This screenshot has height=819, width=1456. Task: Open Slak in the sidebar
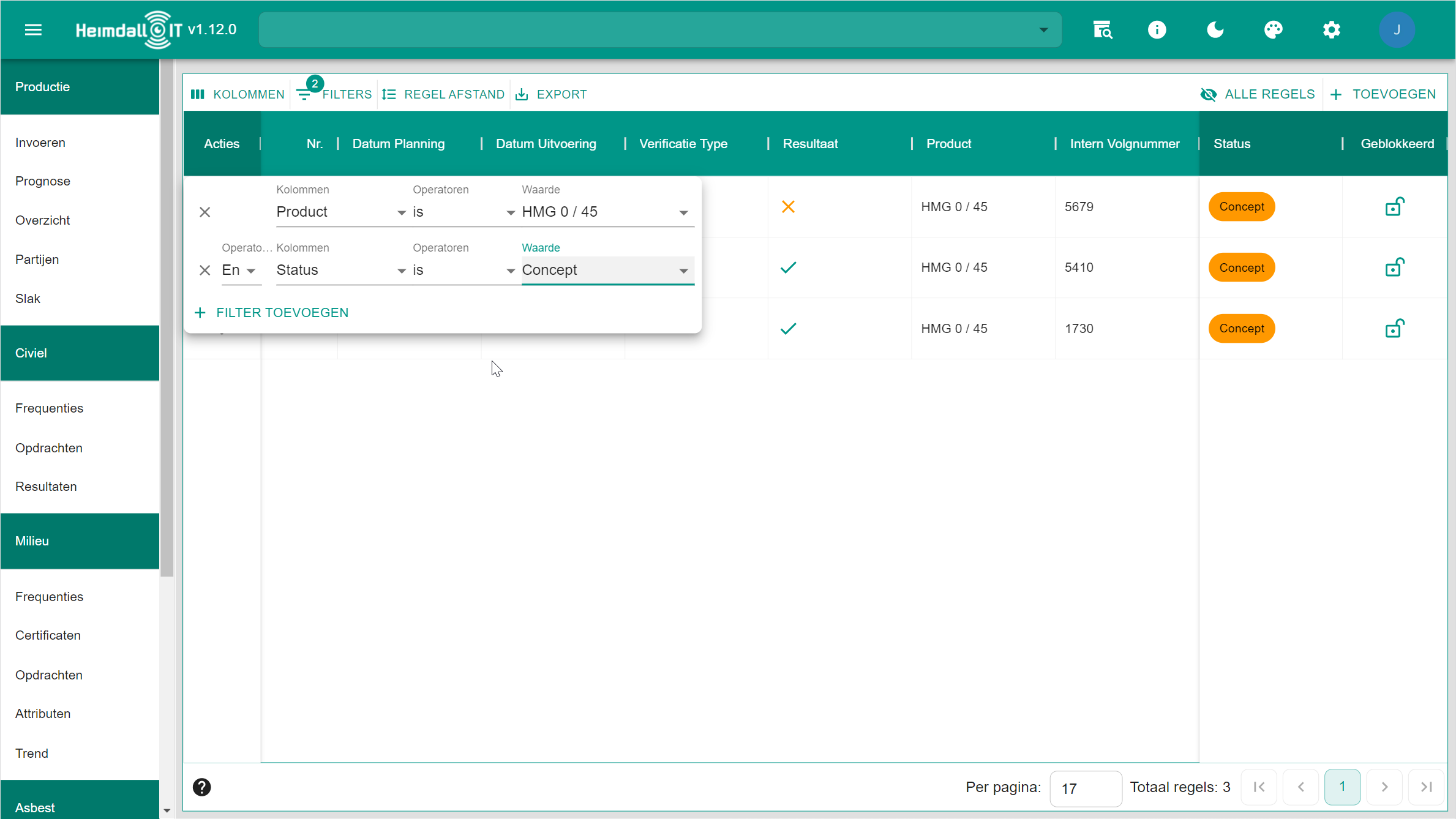pyautogui.click(x=28, y=299)
